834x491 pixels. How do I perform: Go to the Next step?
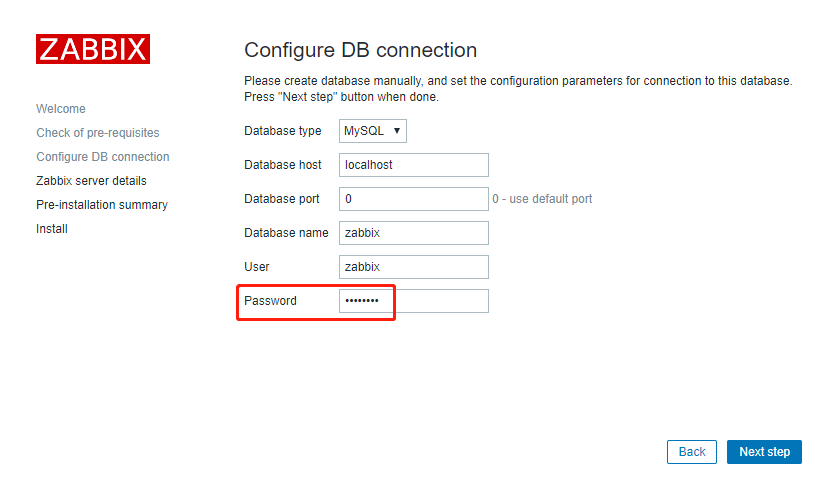click(764, 452)
